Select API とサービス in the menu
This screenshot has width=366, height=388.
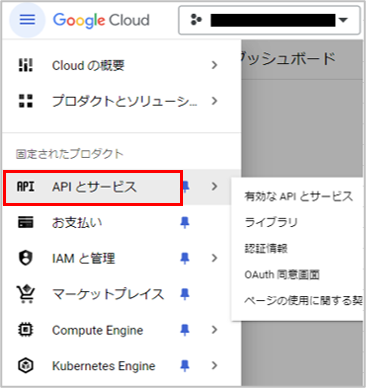[93, 187]
